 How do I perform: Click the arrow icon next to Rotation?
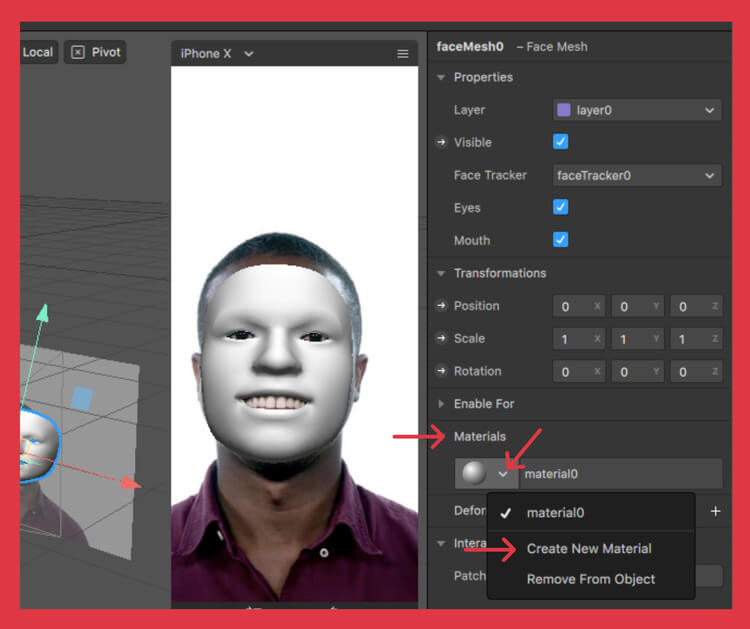point(441,371)
